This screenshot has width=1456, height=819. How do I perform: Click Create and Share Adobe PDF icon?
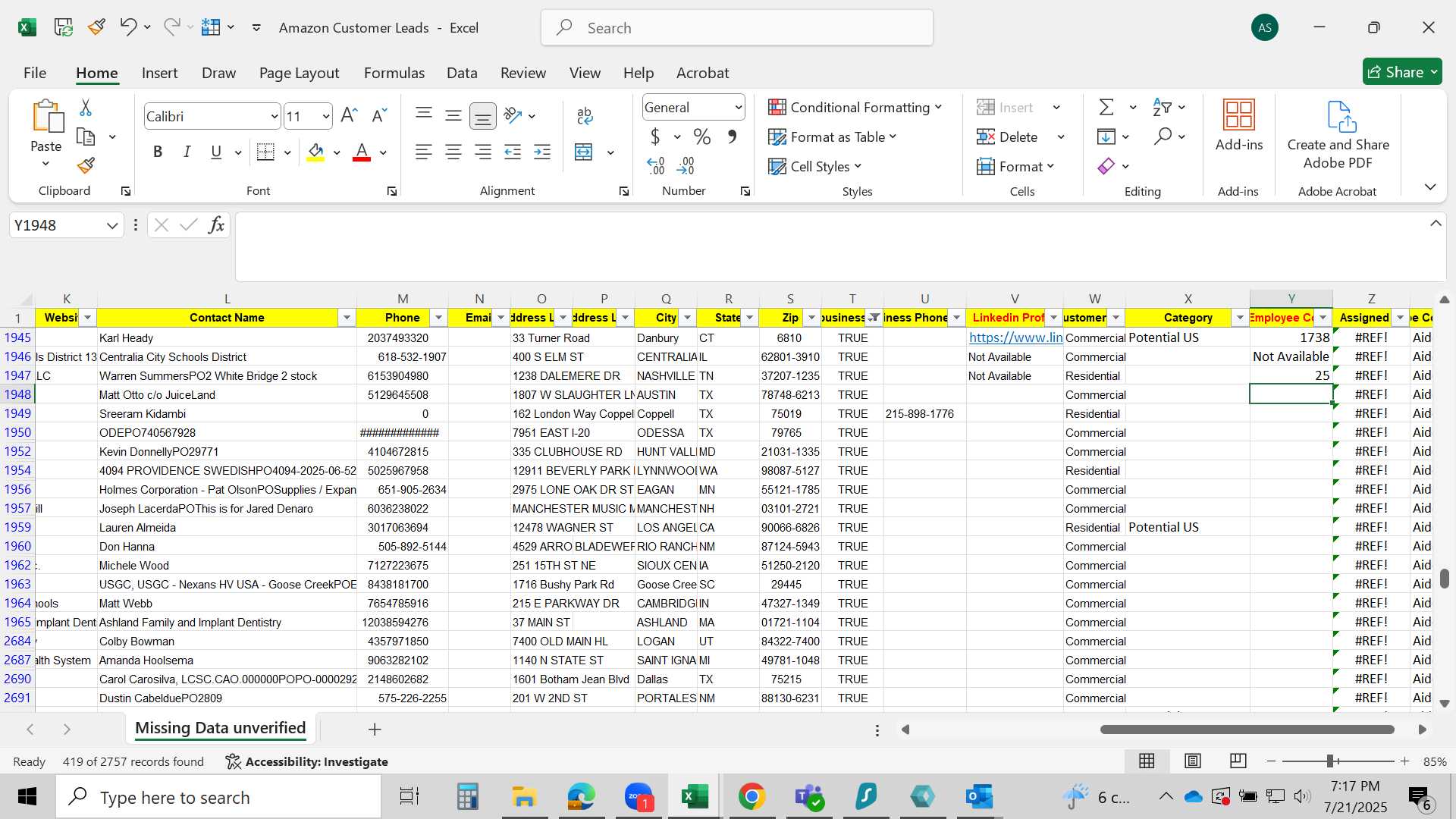(1341, 116)
